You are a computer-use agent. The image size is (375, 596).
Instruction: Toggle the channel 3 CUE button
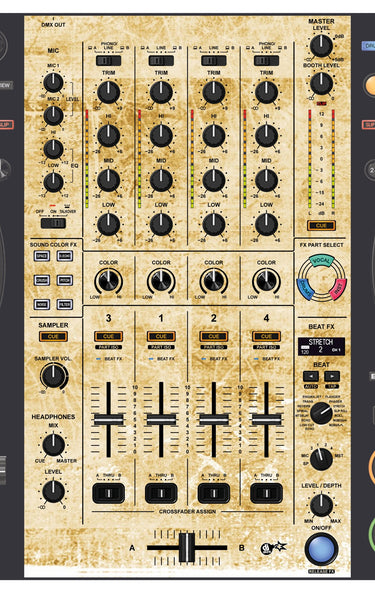click(x=109, y=336)
